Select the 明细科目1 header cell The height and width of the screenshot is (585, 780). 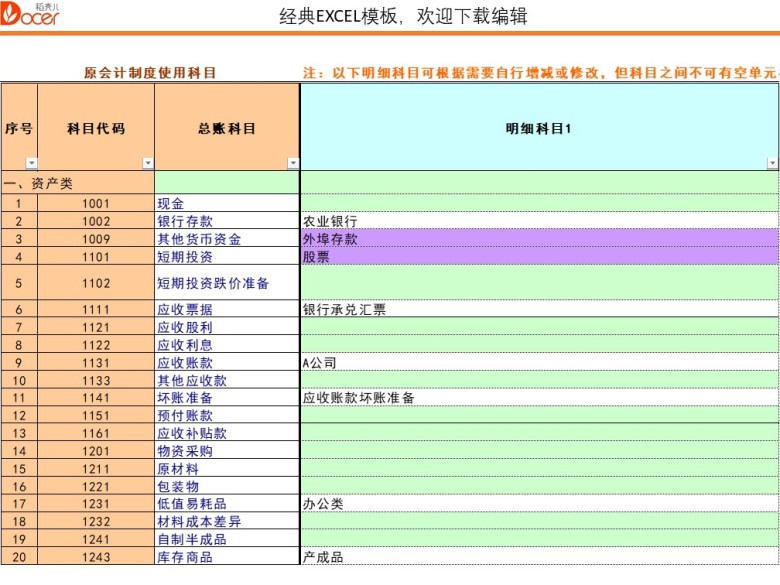(x=539, y=127)
